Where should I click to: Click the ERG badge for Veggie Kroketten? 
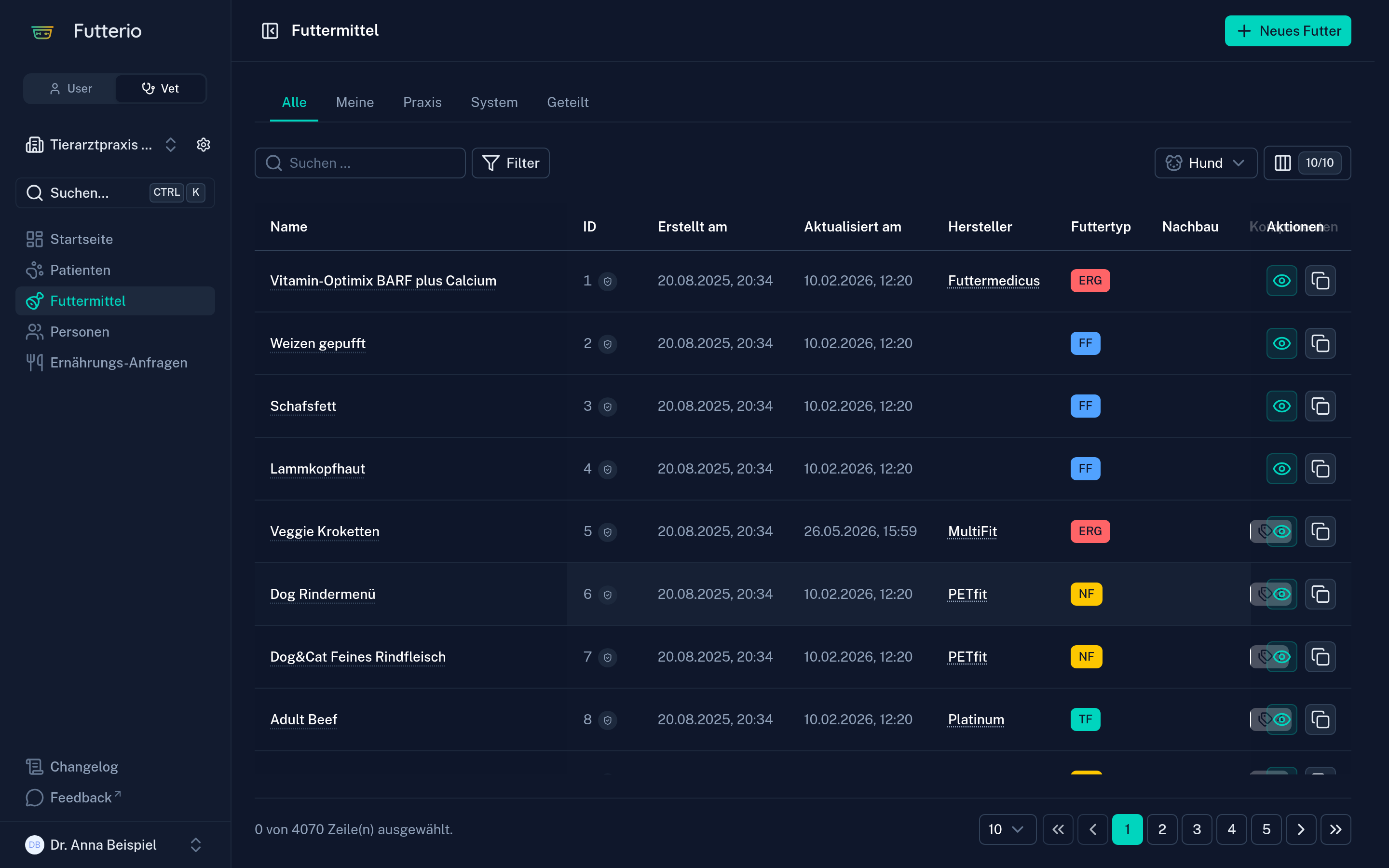(1090, 531)
